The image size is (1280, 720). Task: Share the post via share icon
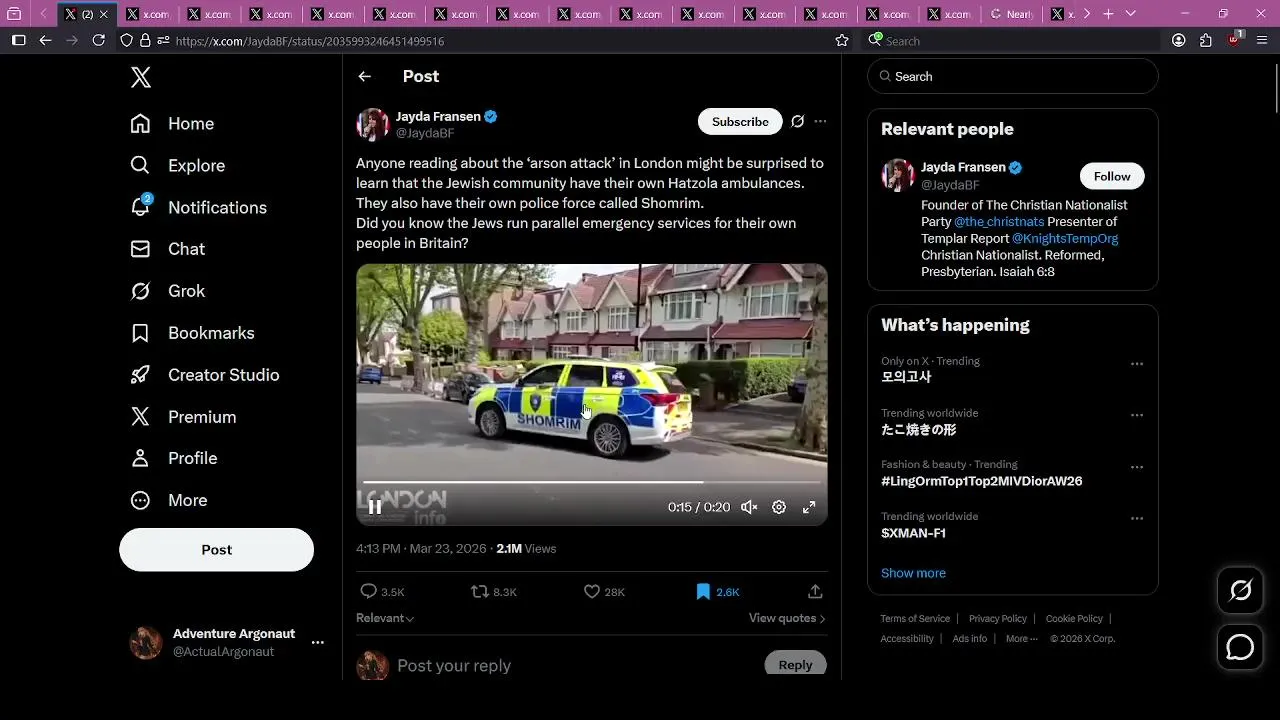[x=815, y=592]
